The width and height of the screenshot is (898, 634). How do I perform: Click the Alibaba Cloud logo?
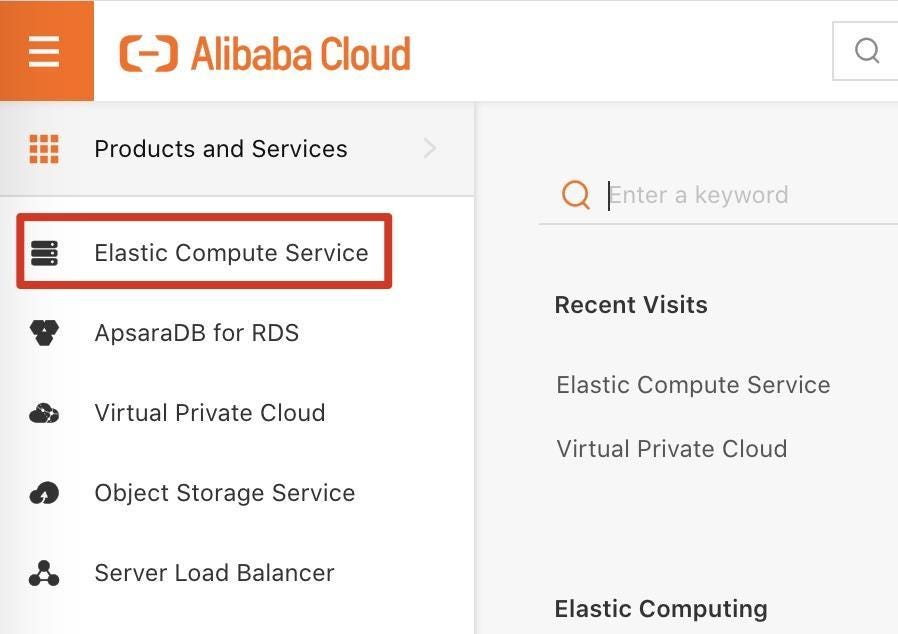pos(265,53)
